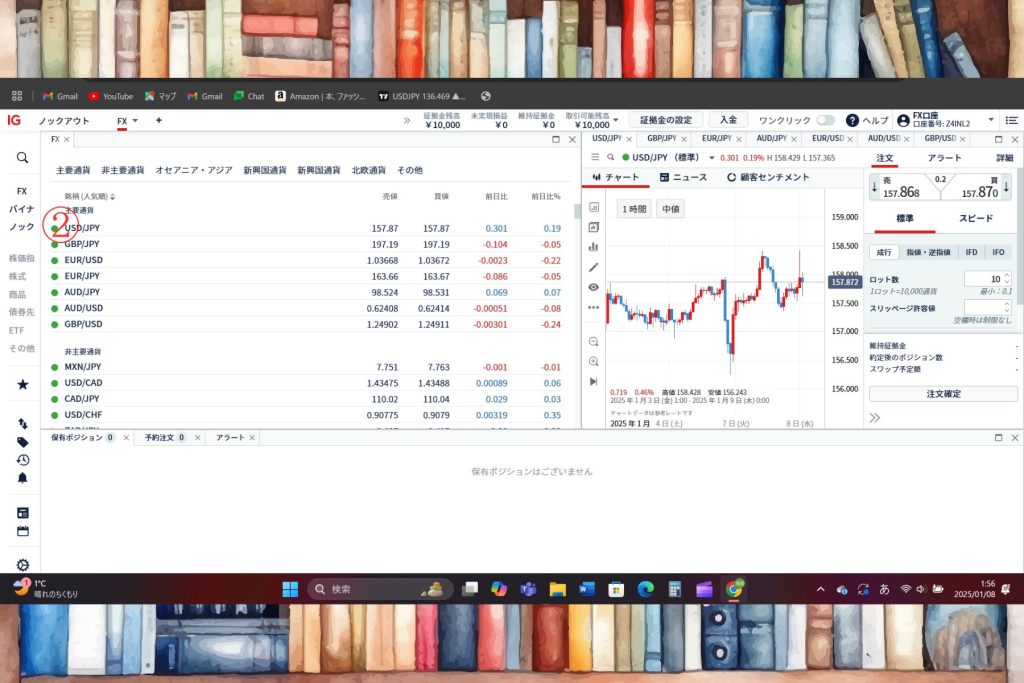Select the 成行 order type option
This screenshot has height=683, width=1024.
[882, 252]
